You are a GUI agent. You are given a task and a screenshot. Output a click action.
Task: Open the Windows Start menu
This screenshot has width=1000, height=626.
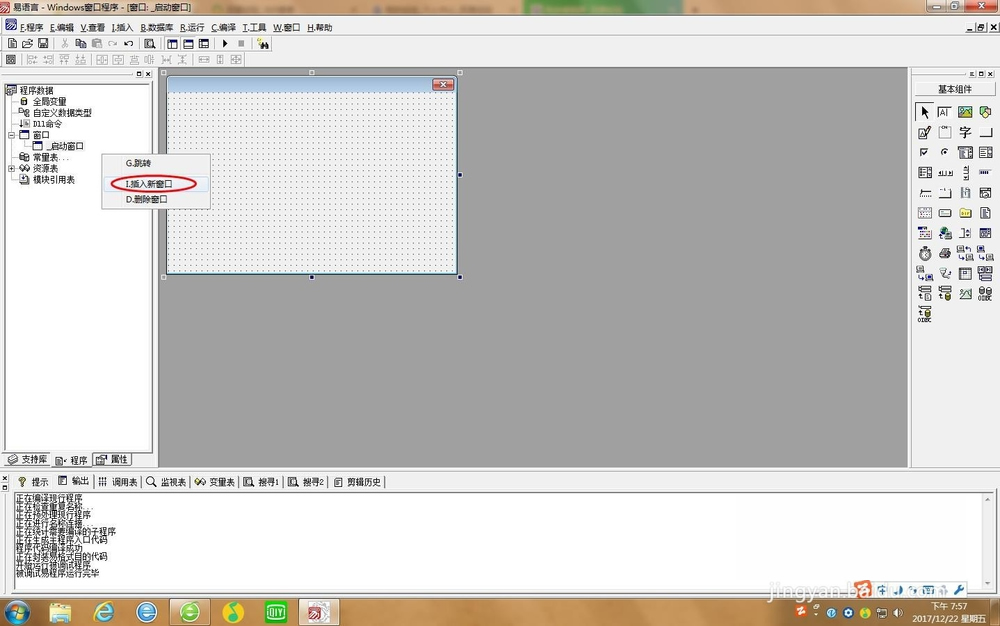coord(17,613)
